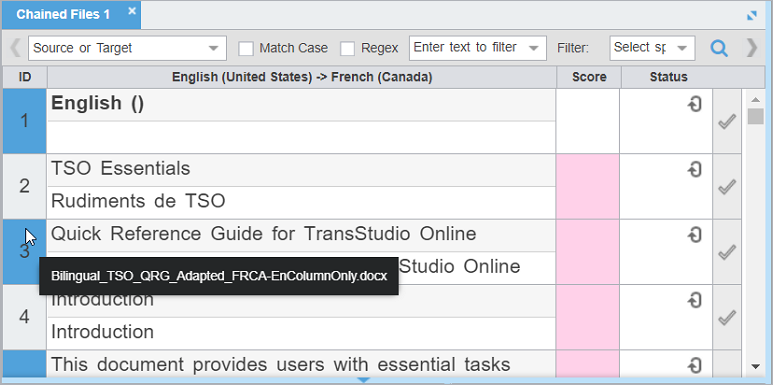
Task: Enable the Regex checkbox
Action: (x=348, y=48)
